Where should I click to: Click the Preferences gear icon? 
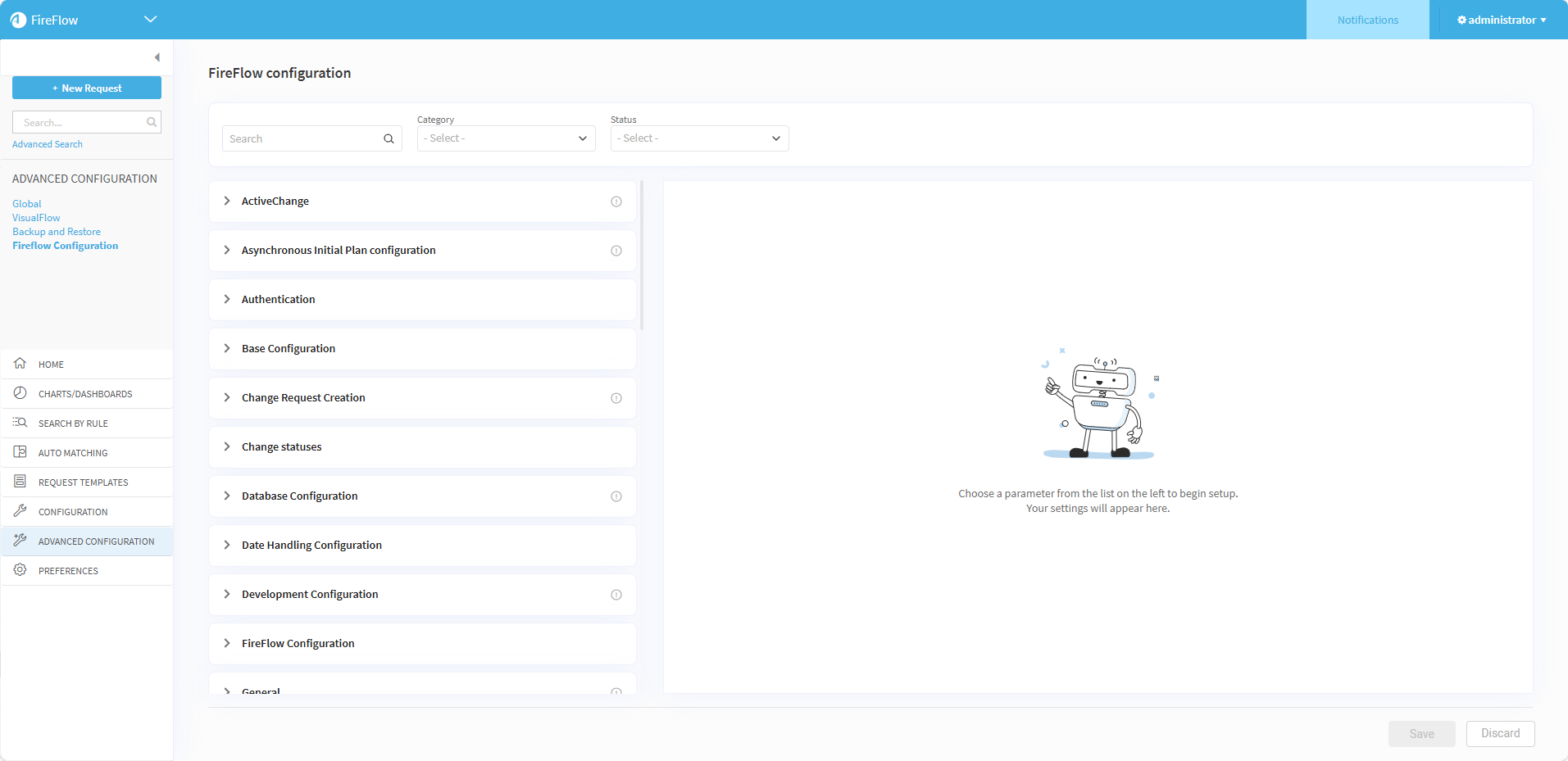[x=20, y=570]
